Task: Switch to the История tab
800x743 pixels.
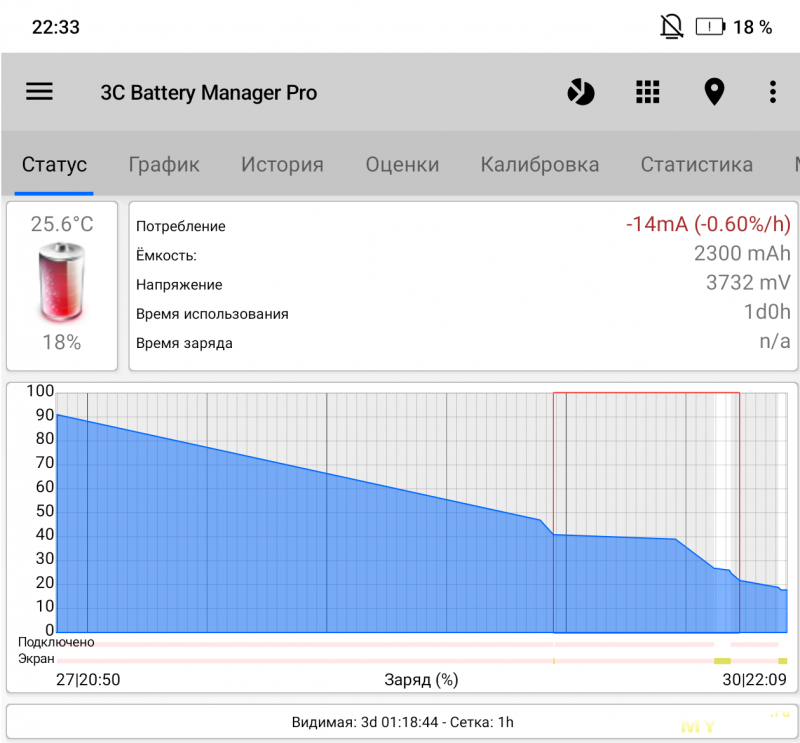Action: pos(282,164)
